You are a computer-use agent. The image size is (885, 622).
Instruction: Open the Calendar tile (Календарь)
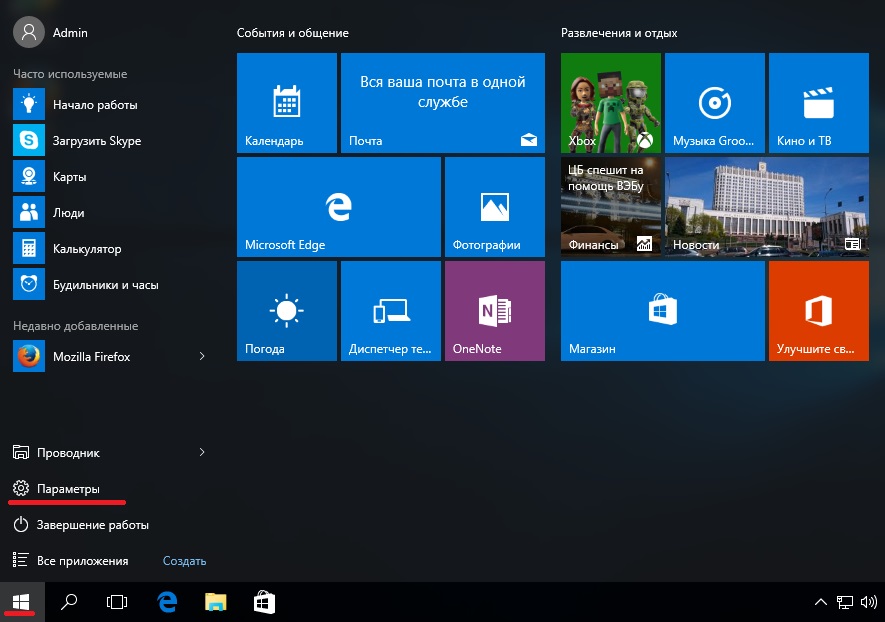click(286, 103)
